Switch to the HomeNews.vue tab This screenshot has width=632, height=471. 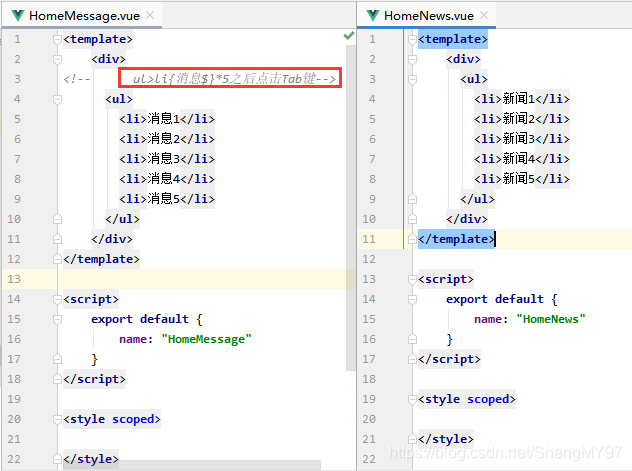[428, 16]
